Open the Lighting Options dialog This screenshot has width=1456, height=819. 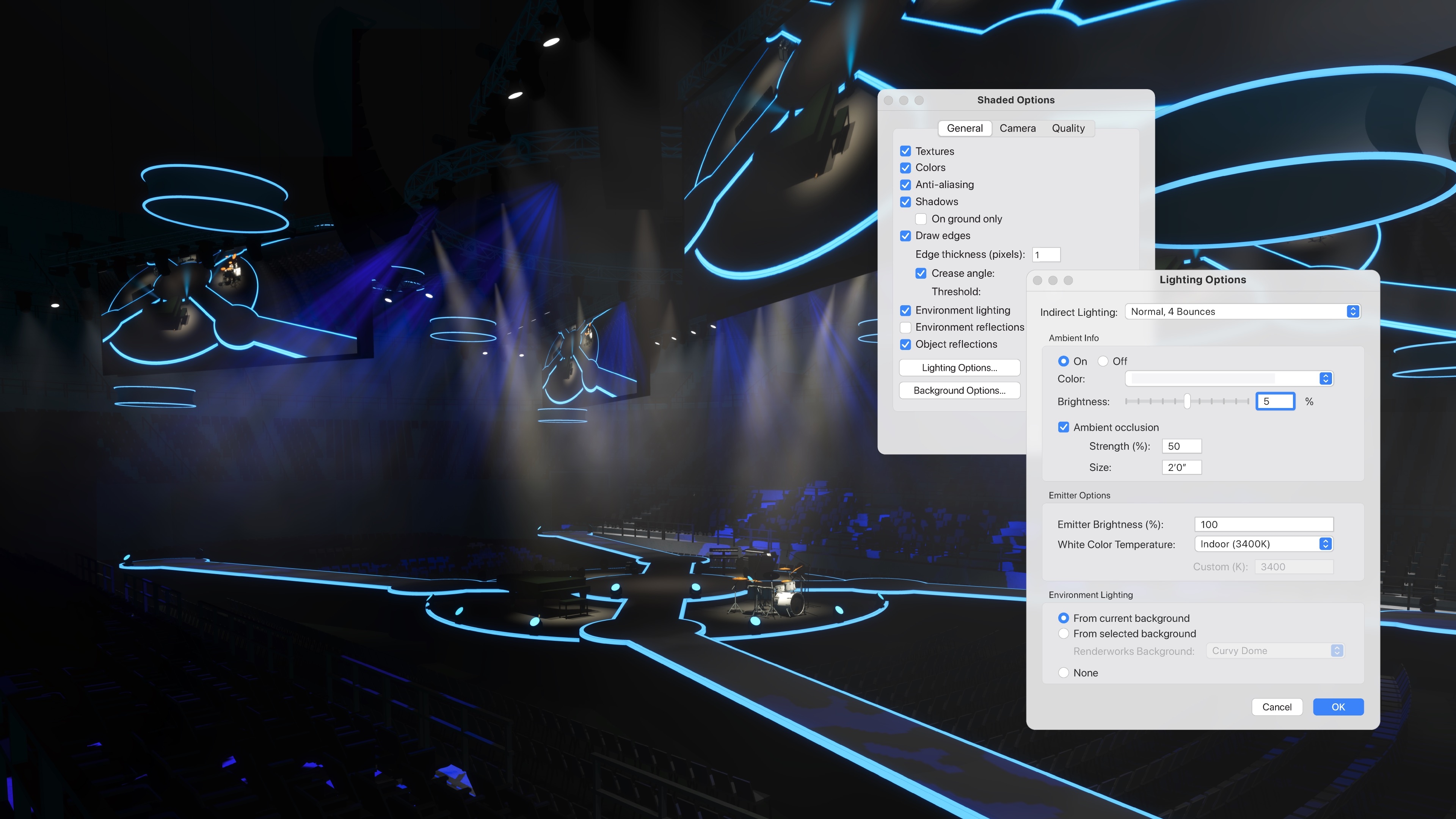959,367
